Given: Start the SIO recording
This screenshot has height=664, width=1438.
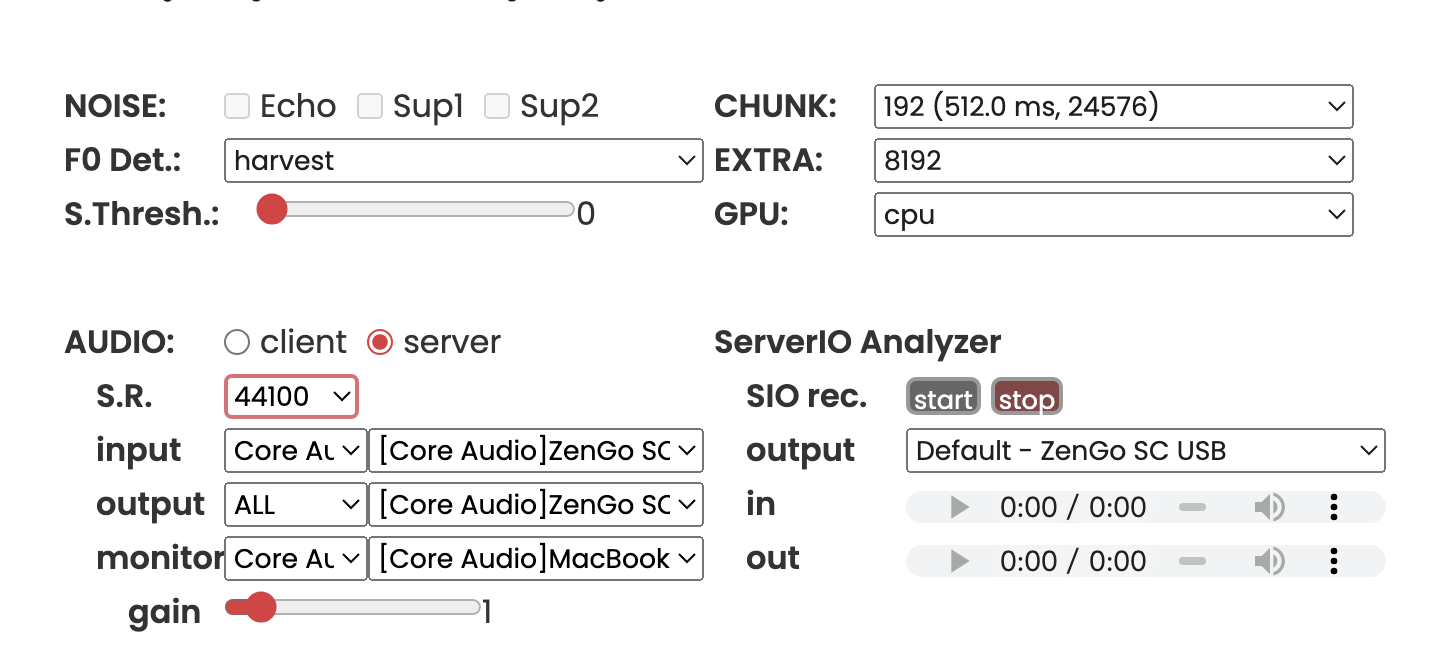Looking at the screenshot, I should pyautogui.click(x=942, y=396).
